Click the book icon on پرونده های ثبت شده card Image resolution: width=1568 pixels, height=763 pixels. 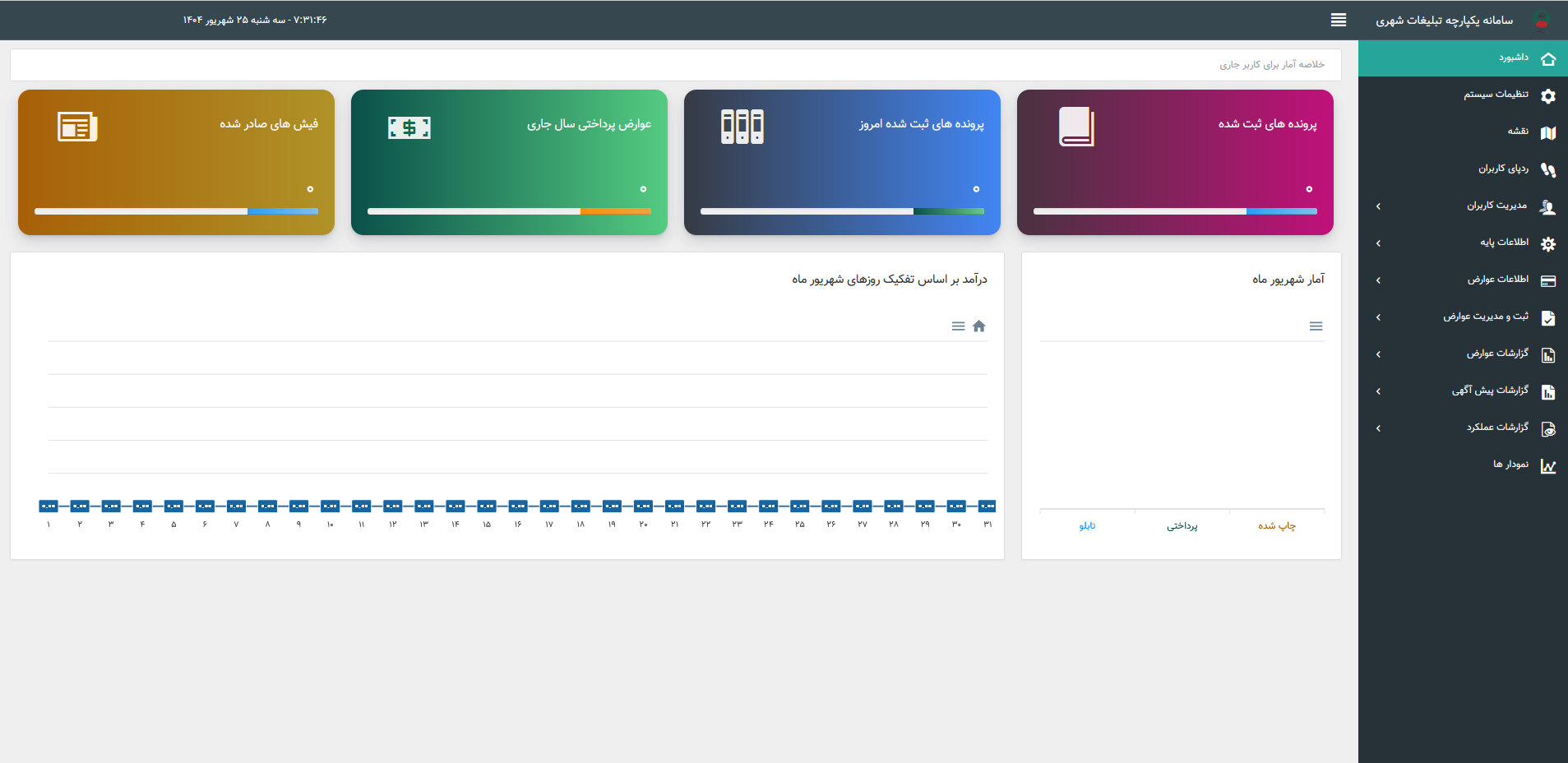1075,127
